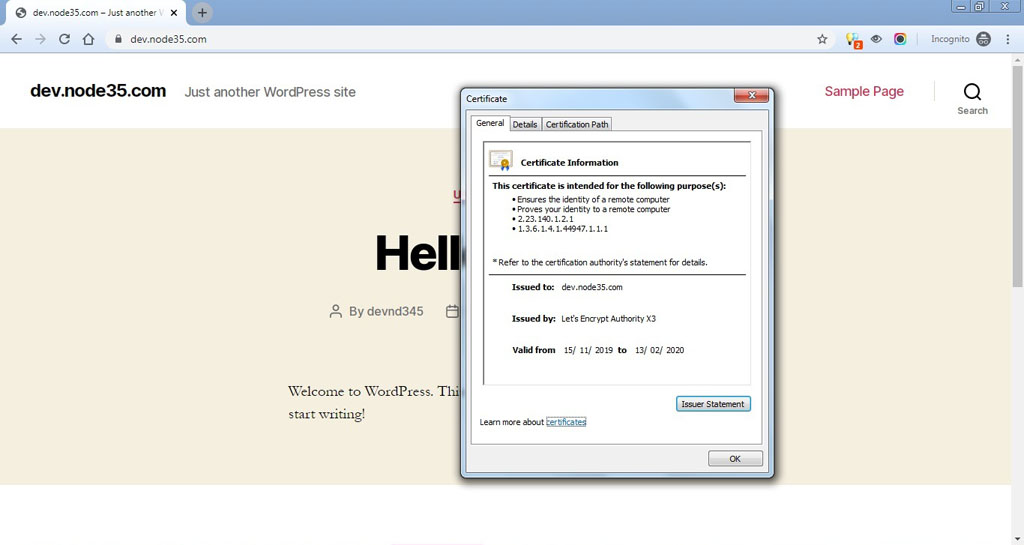Restore down the browser window

pyautogui.click(x=980, y=7)
